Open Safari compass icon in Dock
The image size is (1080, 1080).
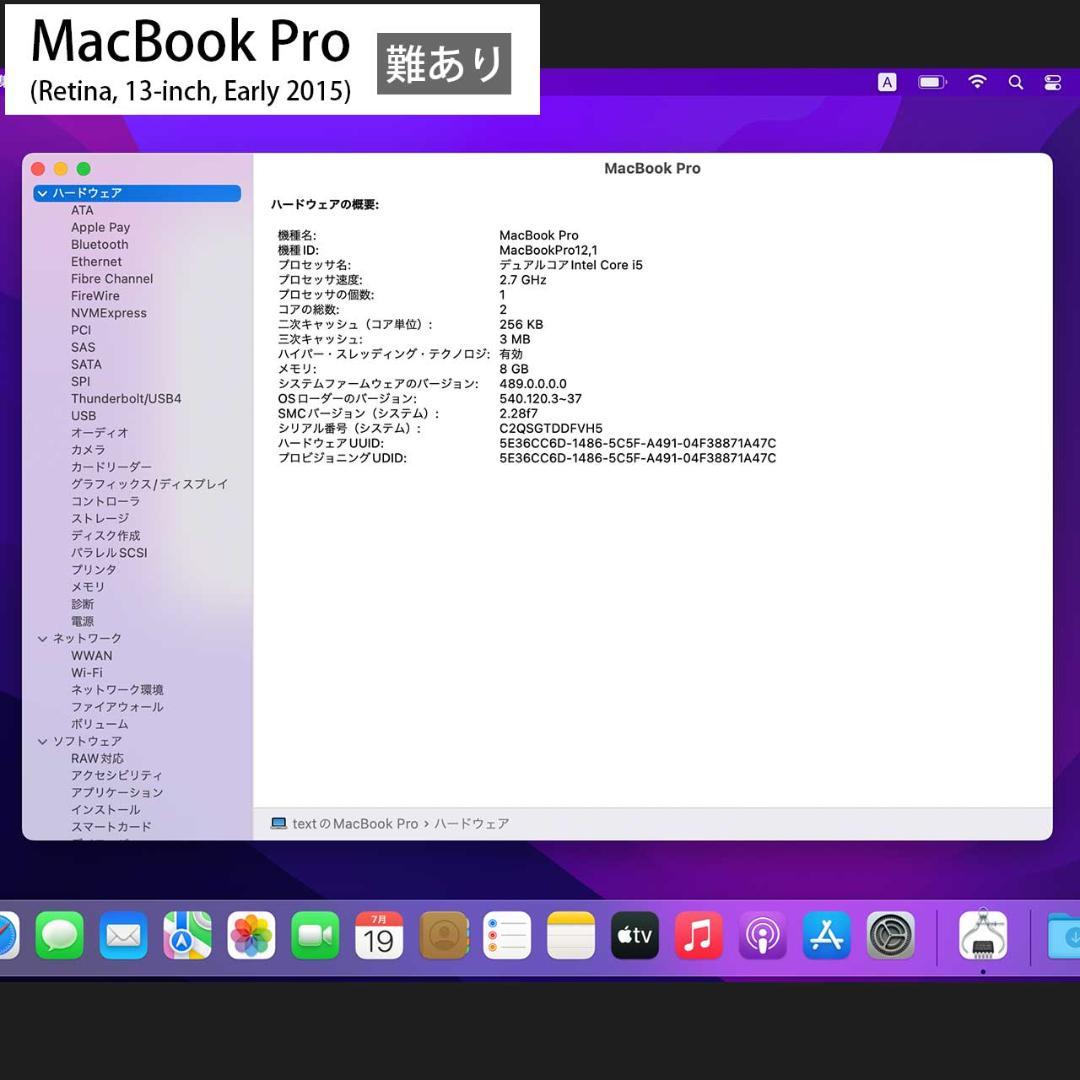tap(8, 935)
